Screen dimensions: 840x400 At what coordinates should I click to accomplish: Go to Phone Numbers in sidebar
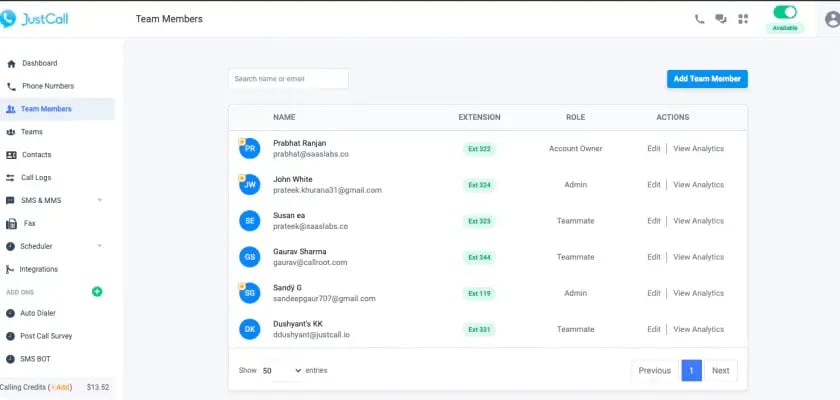47,86
